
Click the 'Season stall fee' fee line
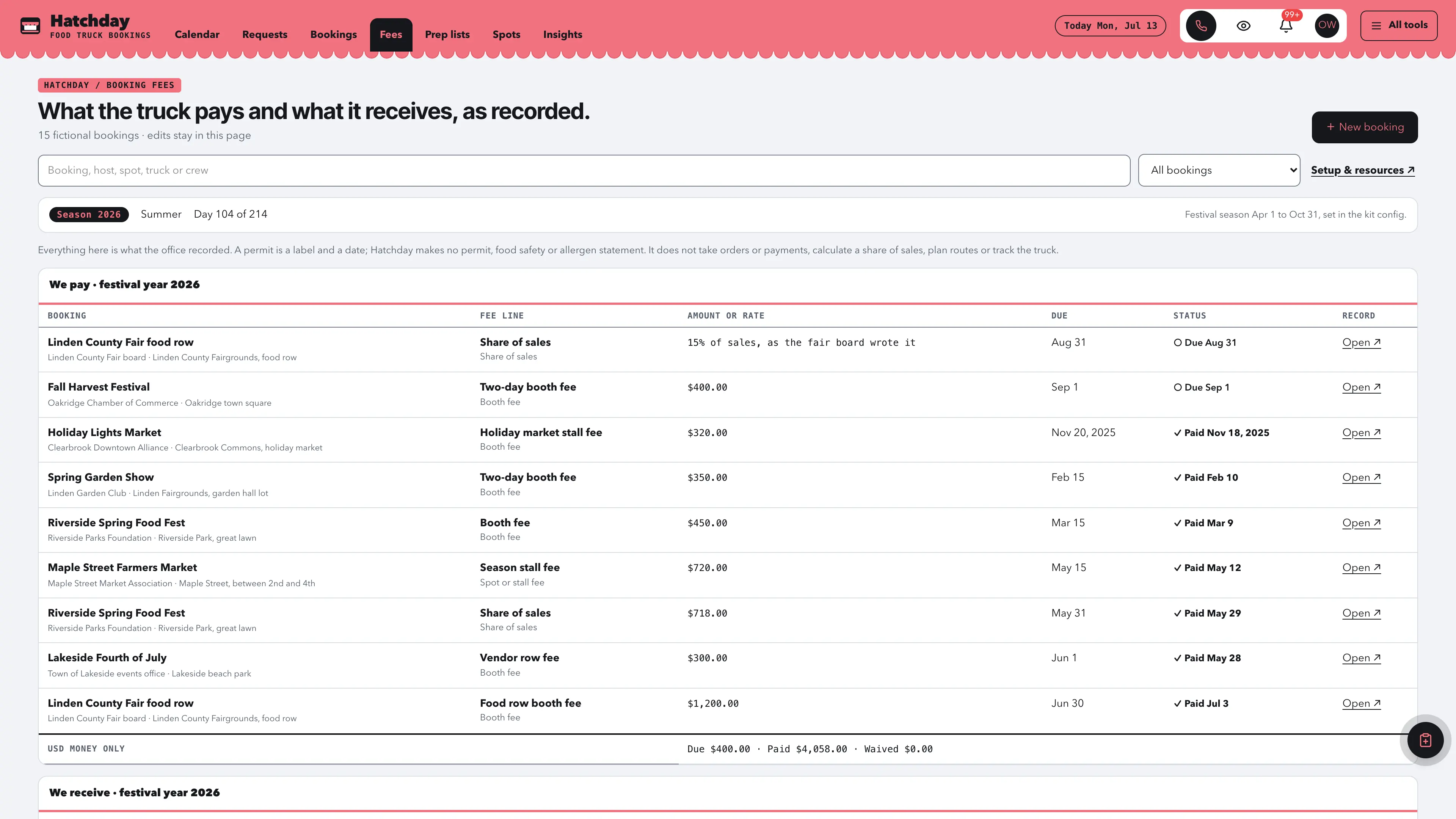point(519,568)
